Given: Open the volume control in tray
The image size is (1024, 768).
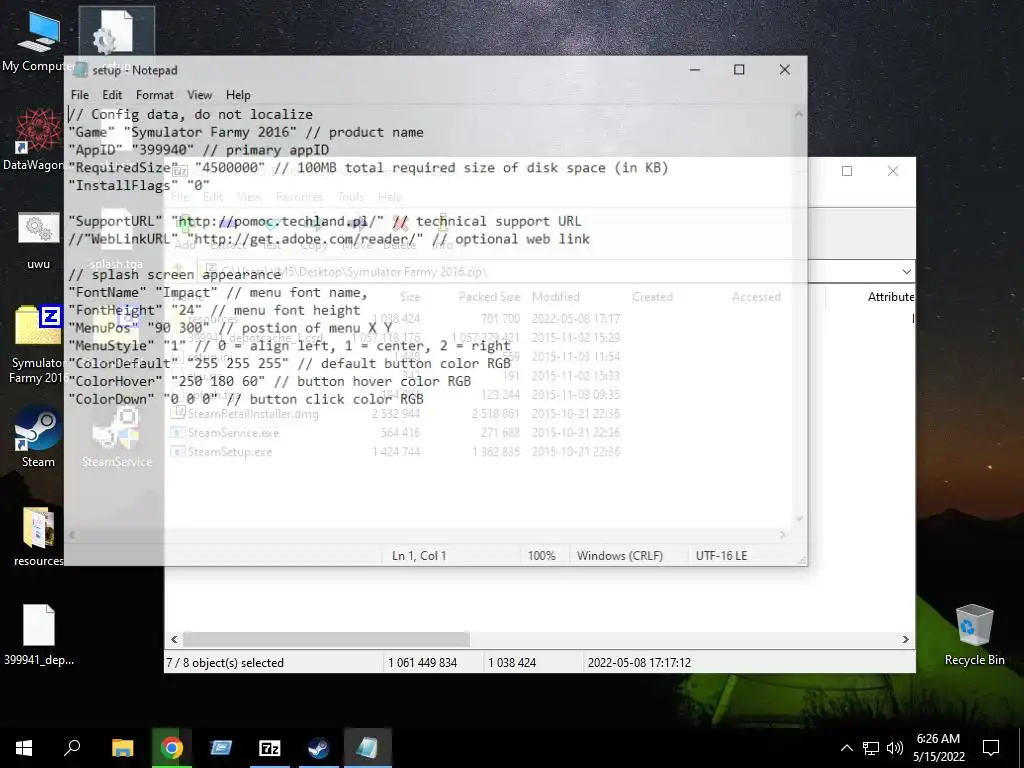Looking at the screenshot, I should (x=895, y=748).
